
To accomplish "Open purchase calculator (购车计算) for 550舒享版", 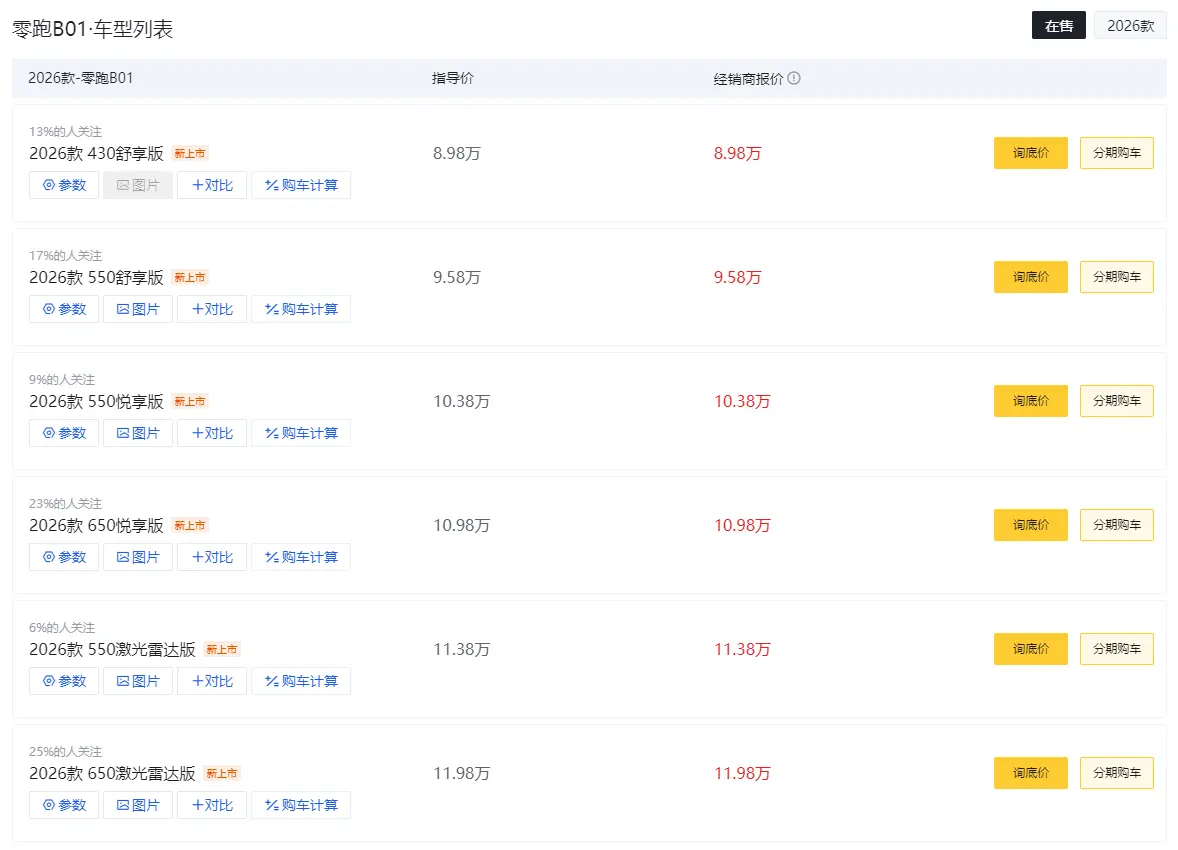I will 301,309.
